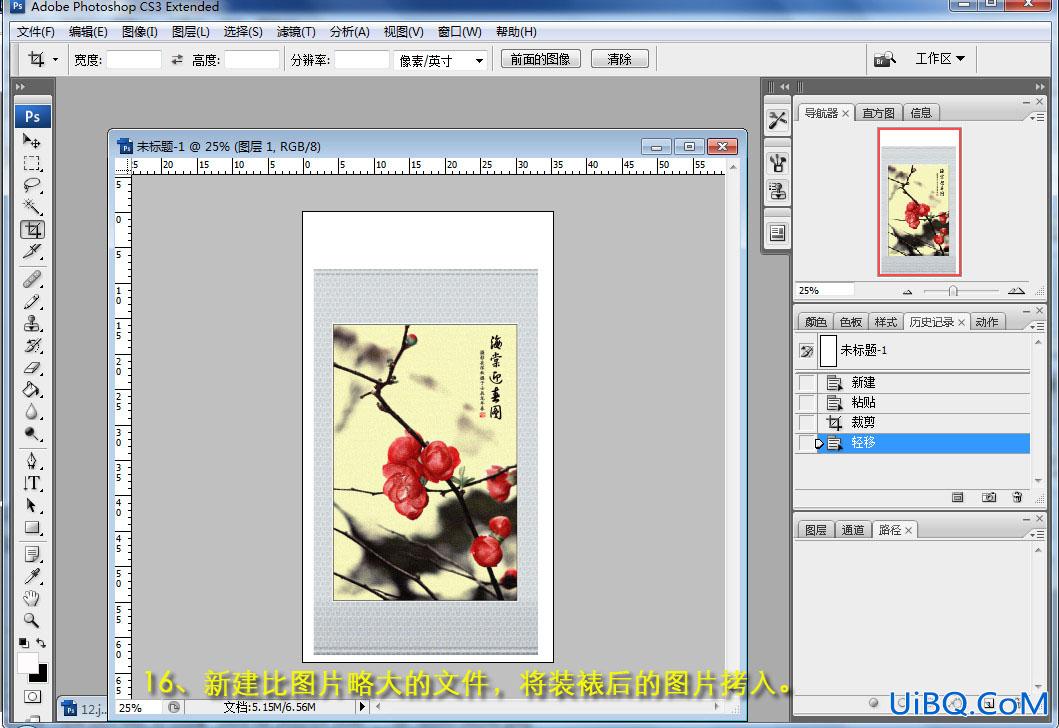Viewport: 1059px width, 728px height.
Task: Set history brush source for 新建 state
Action: click(806, 383)
